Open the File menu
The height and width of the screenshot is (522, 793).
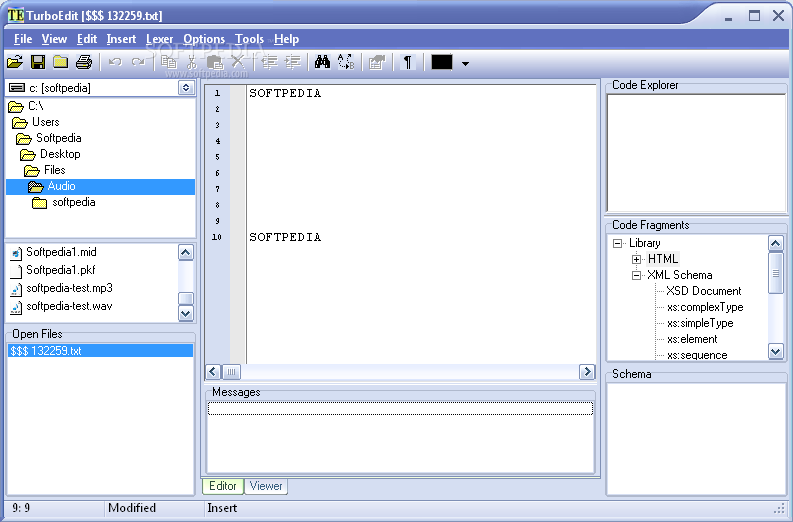coord(23,39)
